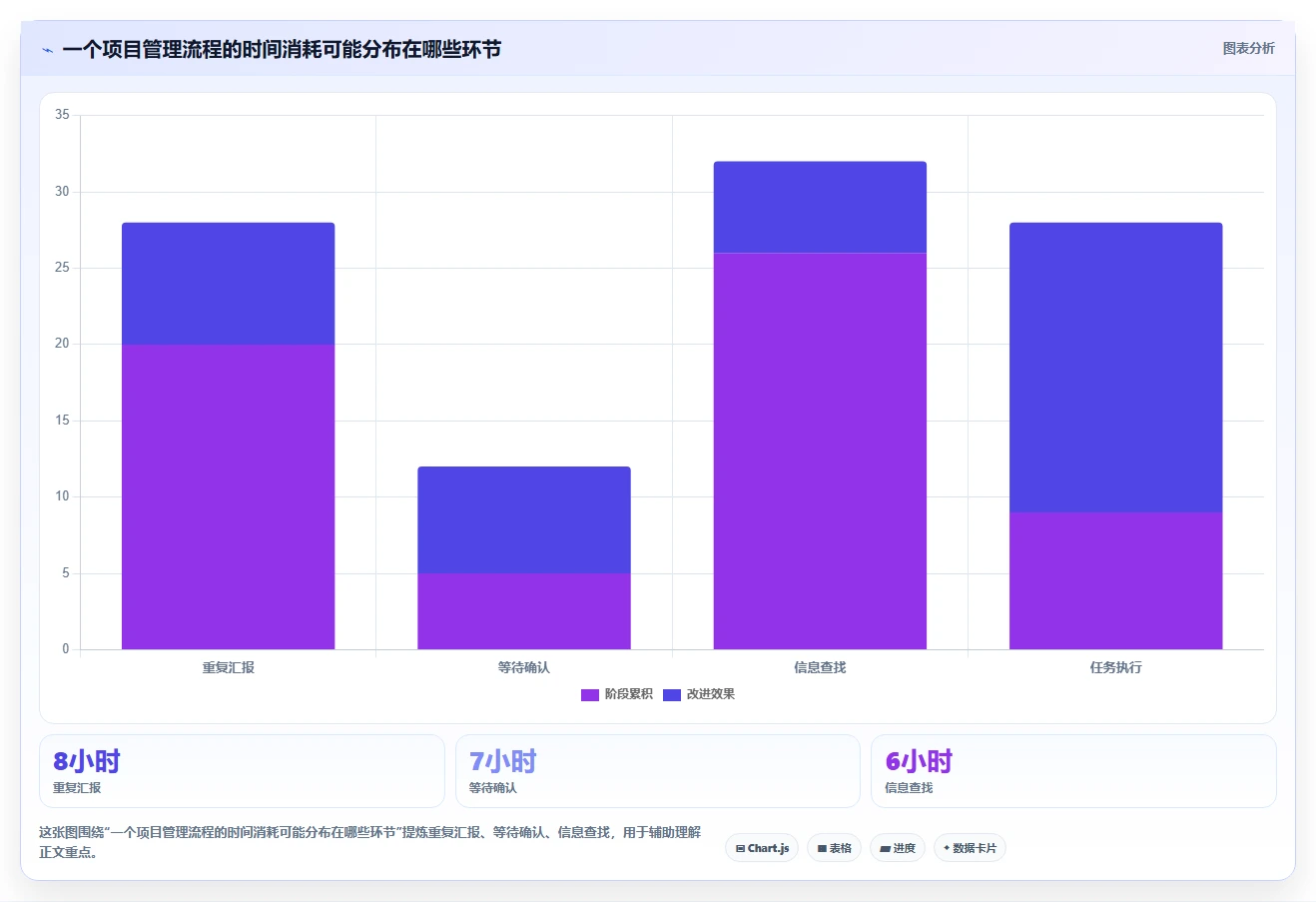Click the y-axis value 10
Image resolution: width=1316 pixels, height=902 pixels.
coord(62,496)
